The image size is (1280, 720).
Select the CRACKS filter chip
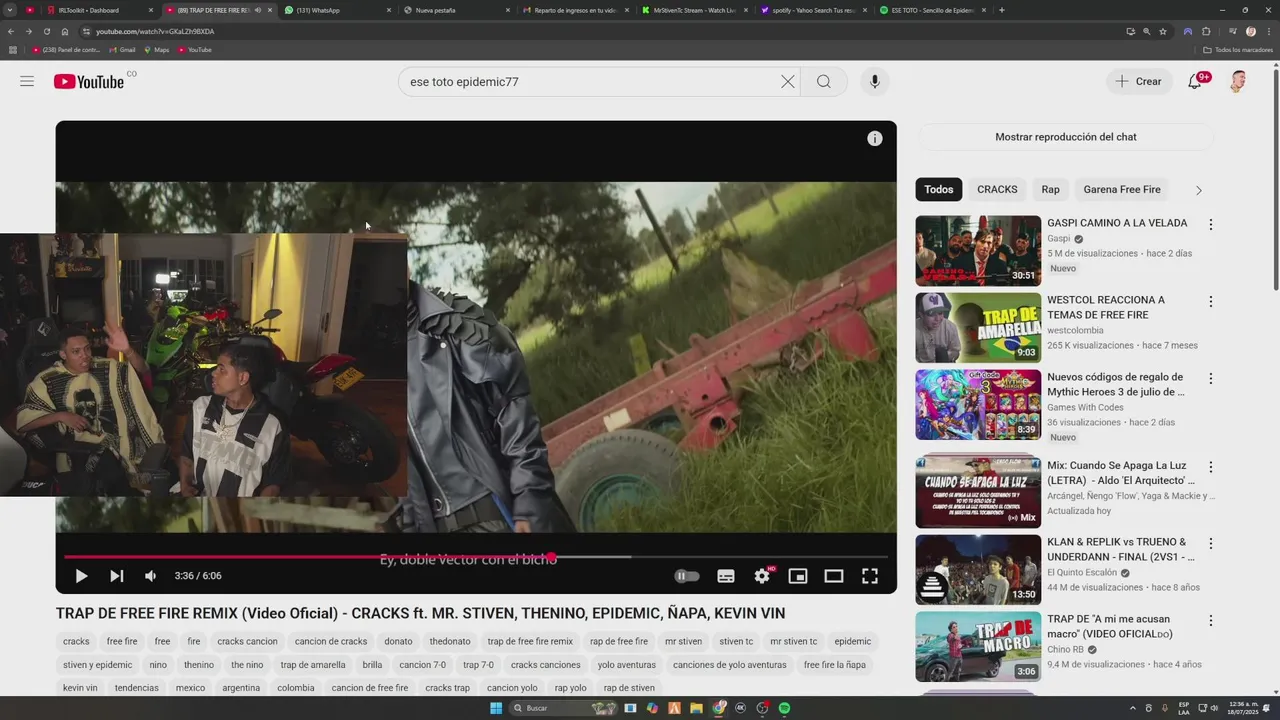click(997, 189)
